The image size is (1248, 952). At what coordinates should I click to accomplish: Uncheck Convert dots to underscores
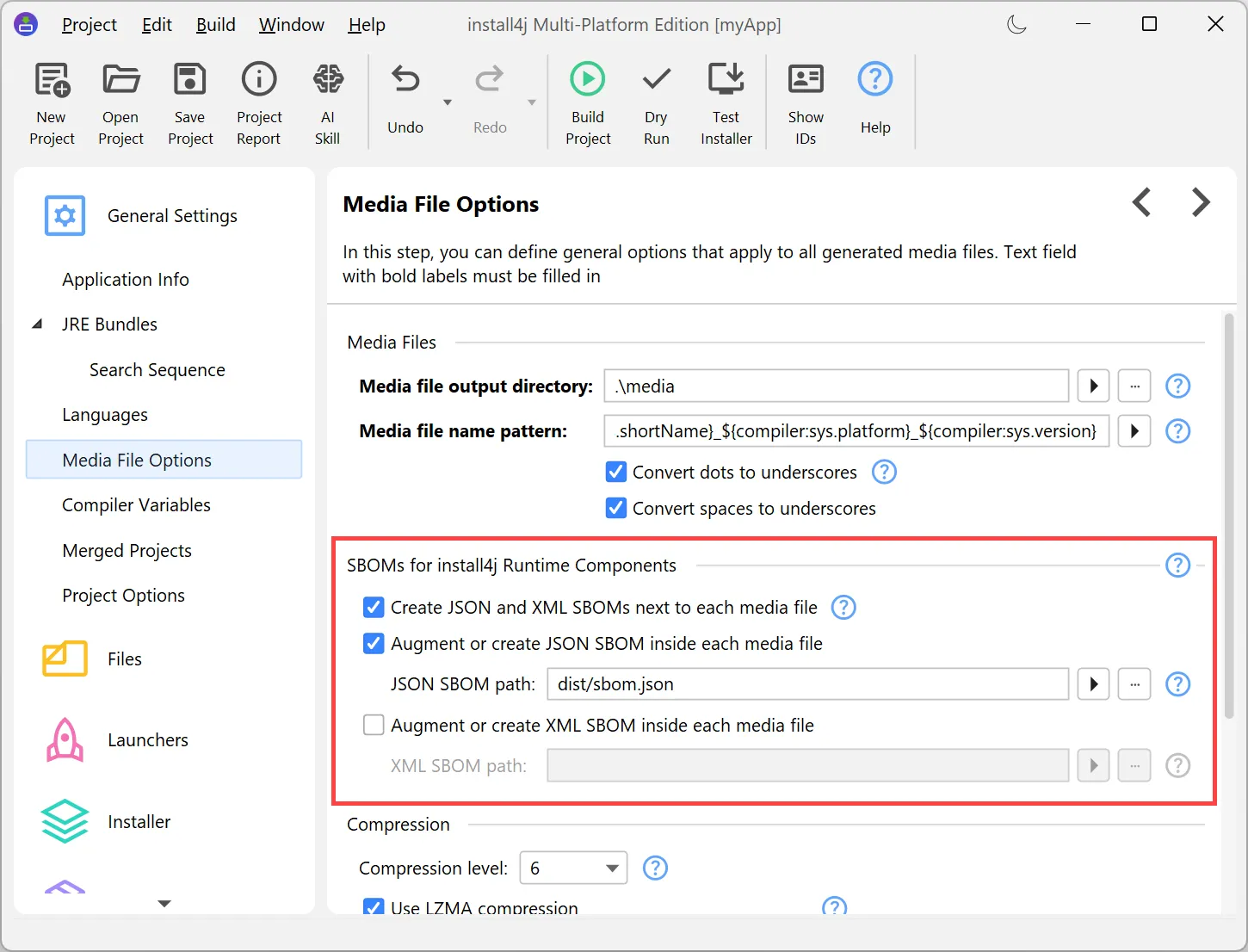click(616, 473)
